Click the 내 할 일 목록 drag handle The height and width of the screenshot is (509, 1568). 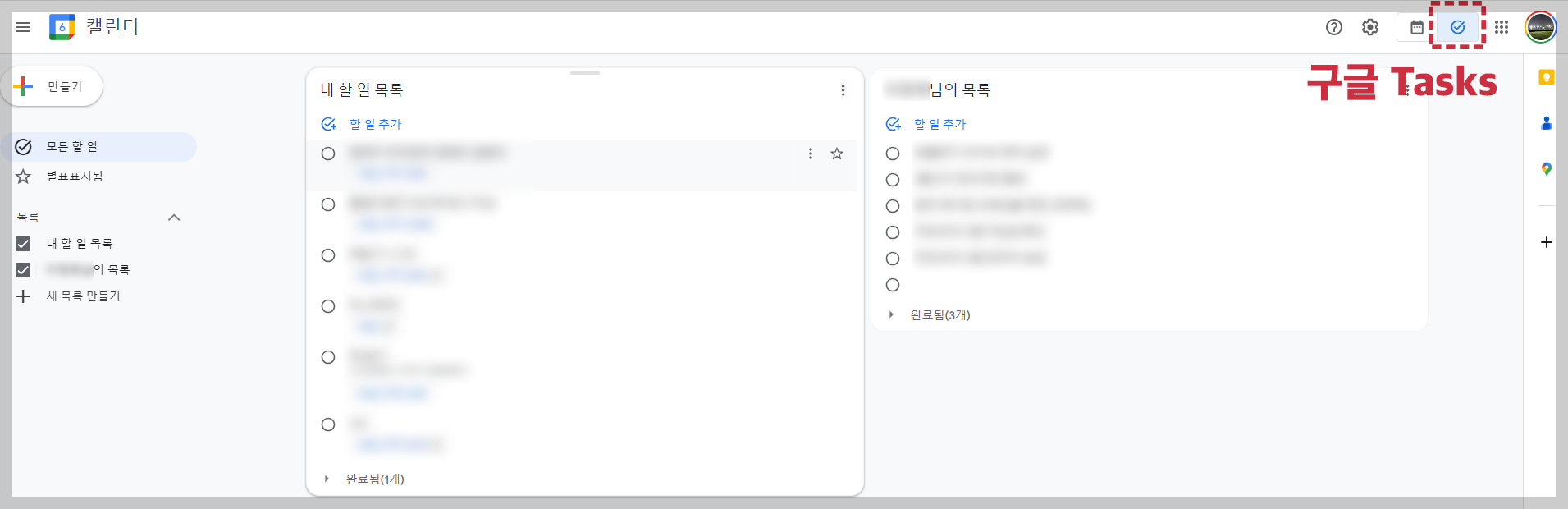tap(585, 73)
